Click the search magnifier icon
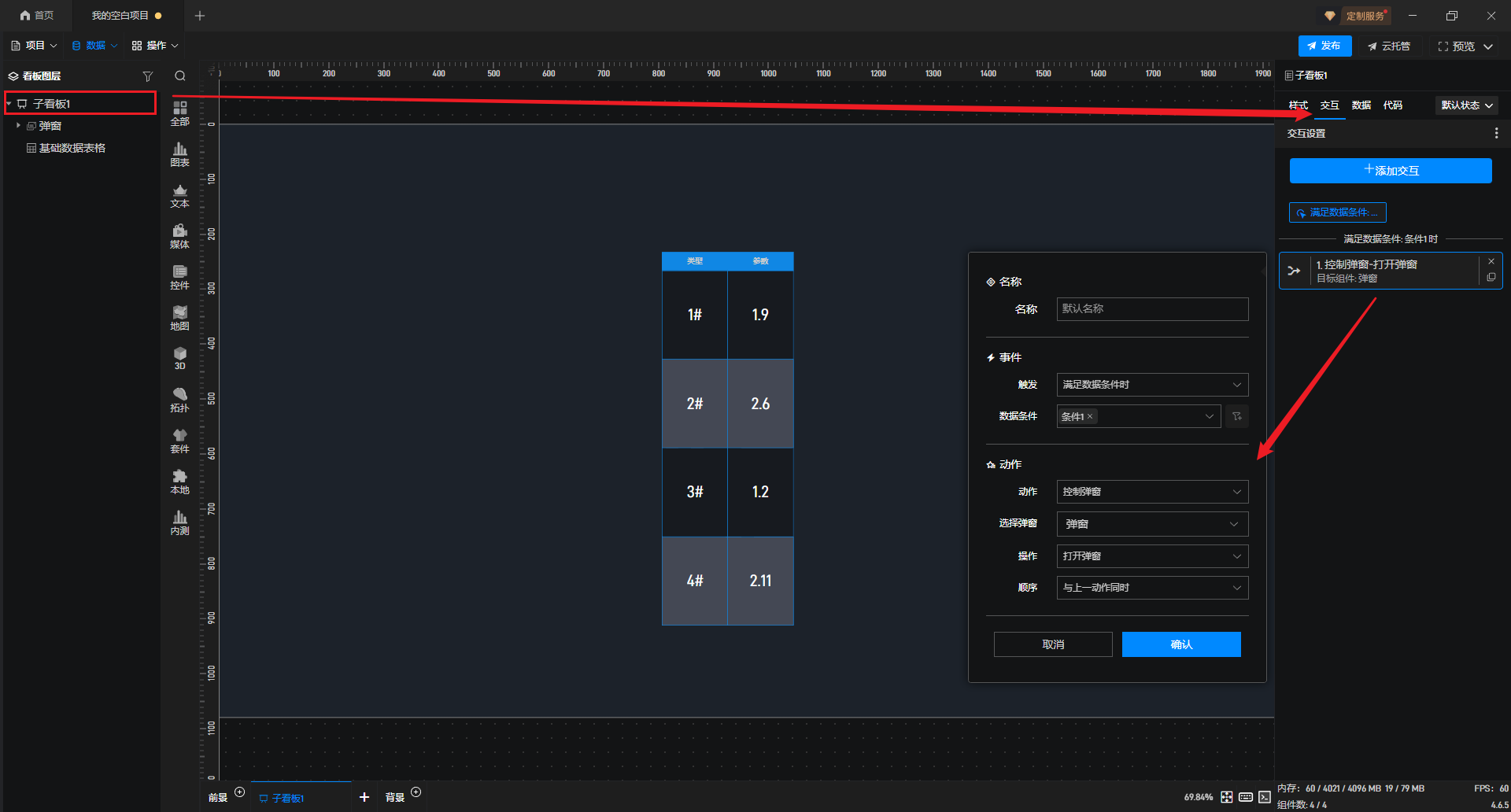This screenshot has width=1511, height=812. (x=180, y=76)
